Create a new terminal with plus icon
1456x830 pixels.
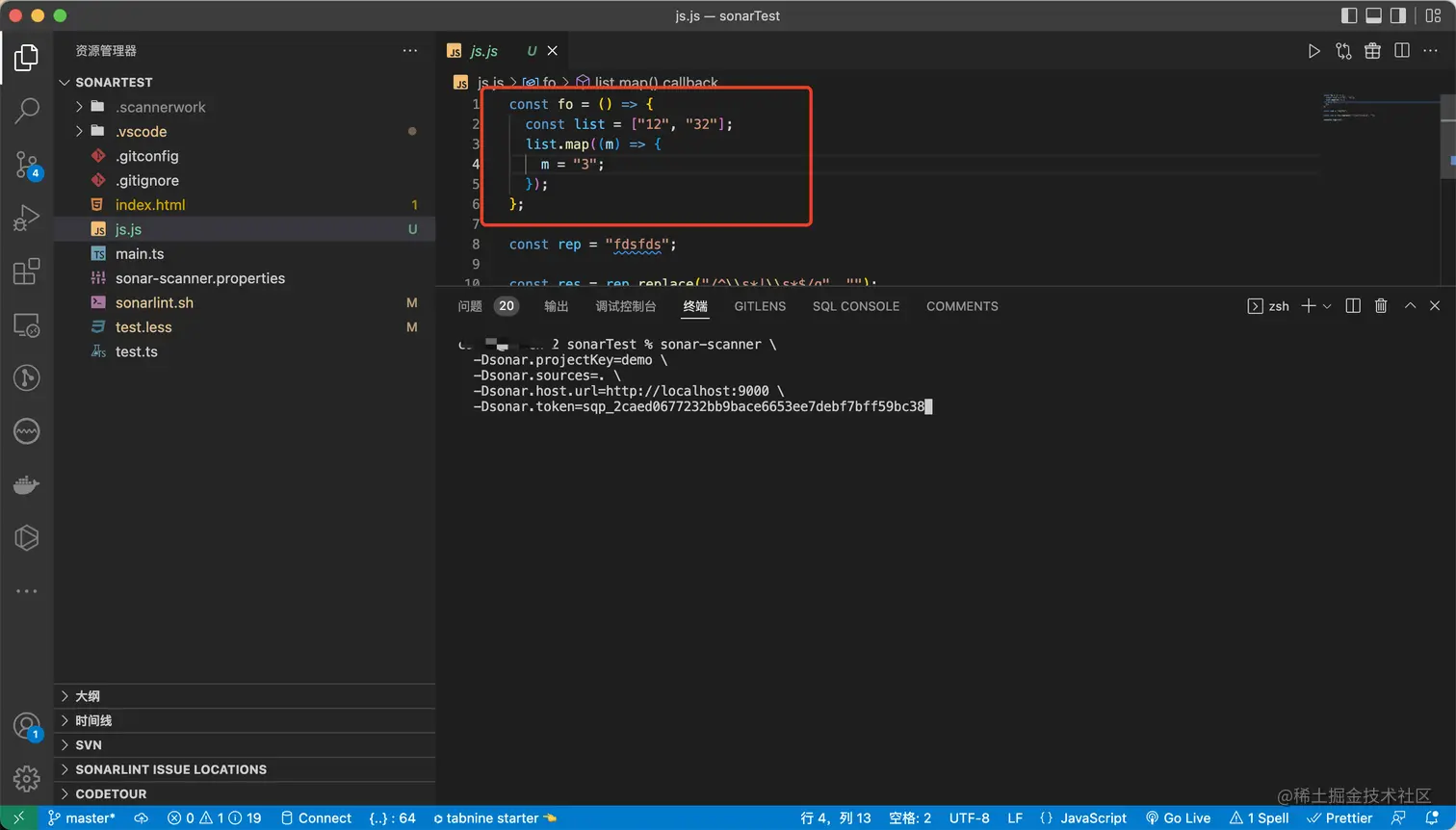tap(1308, 306)
